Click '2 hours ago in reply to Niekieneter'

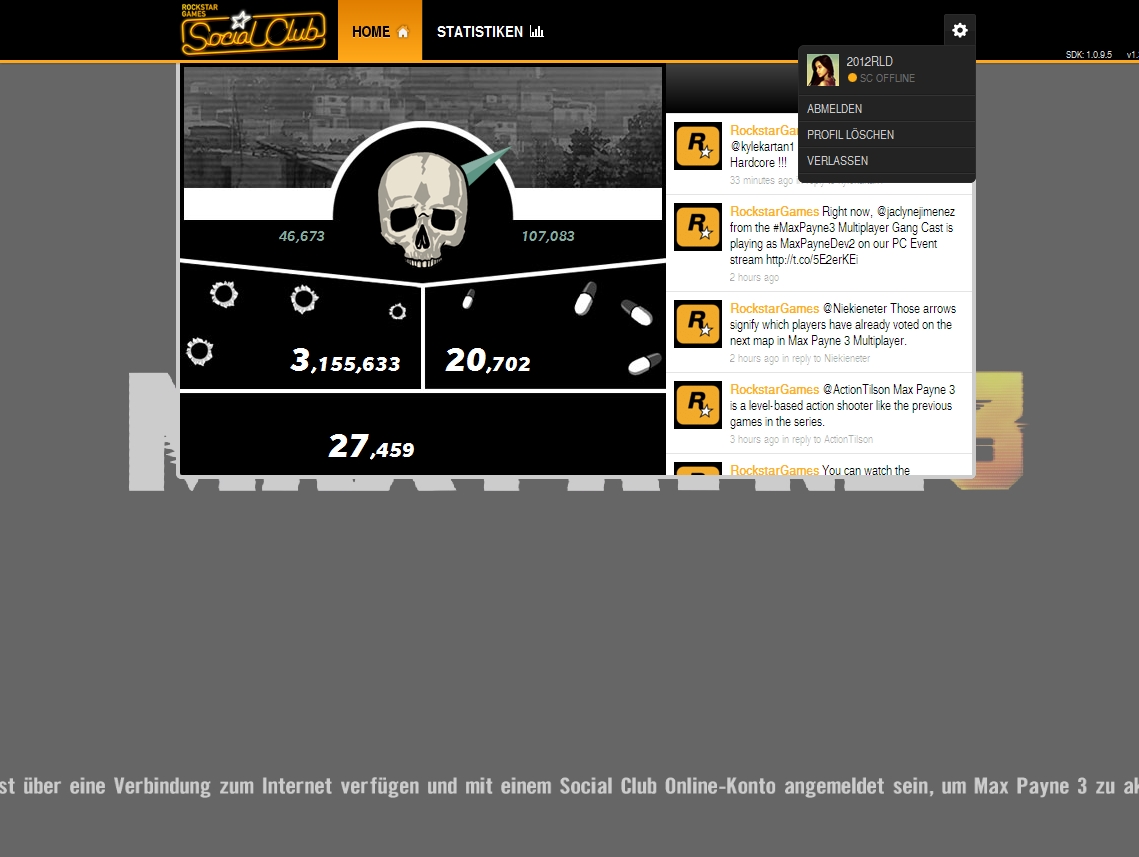click(800, 358)
